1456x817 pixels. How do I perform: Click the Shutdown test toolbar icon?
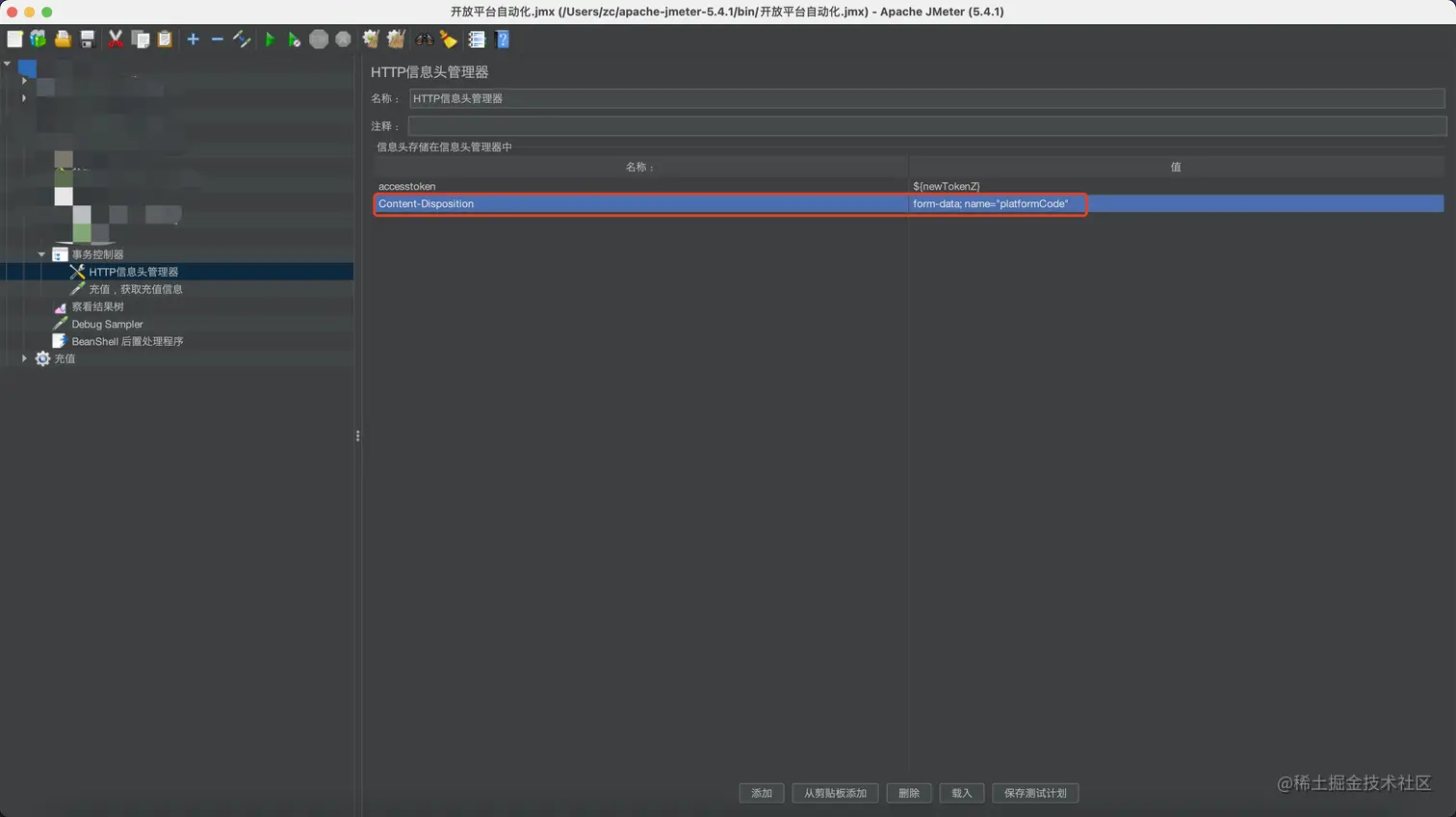(x=343, y=40)
